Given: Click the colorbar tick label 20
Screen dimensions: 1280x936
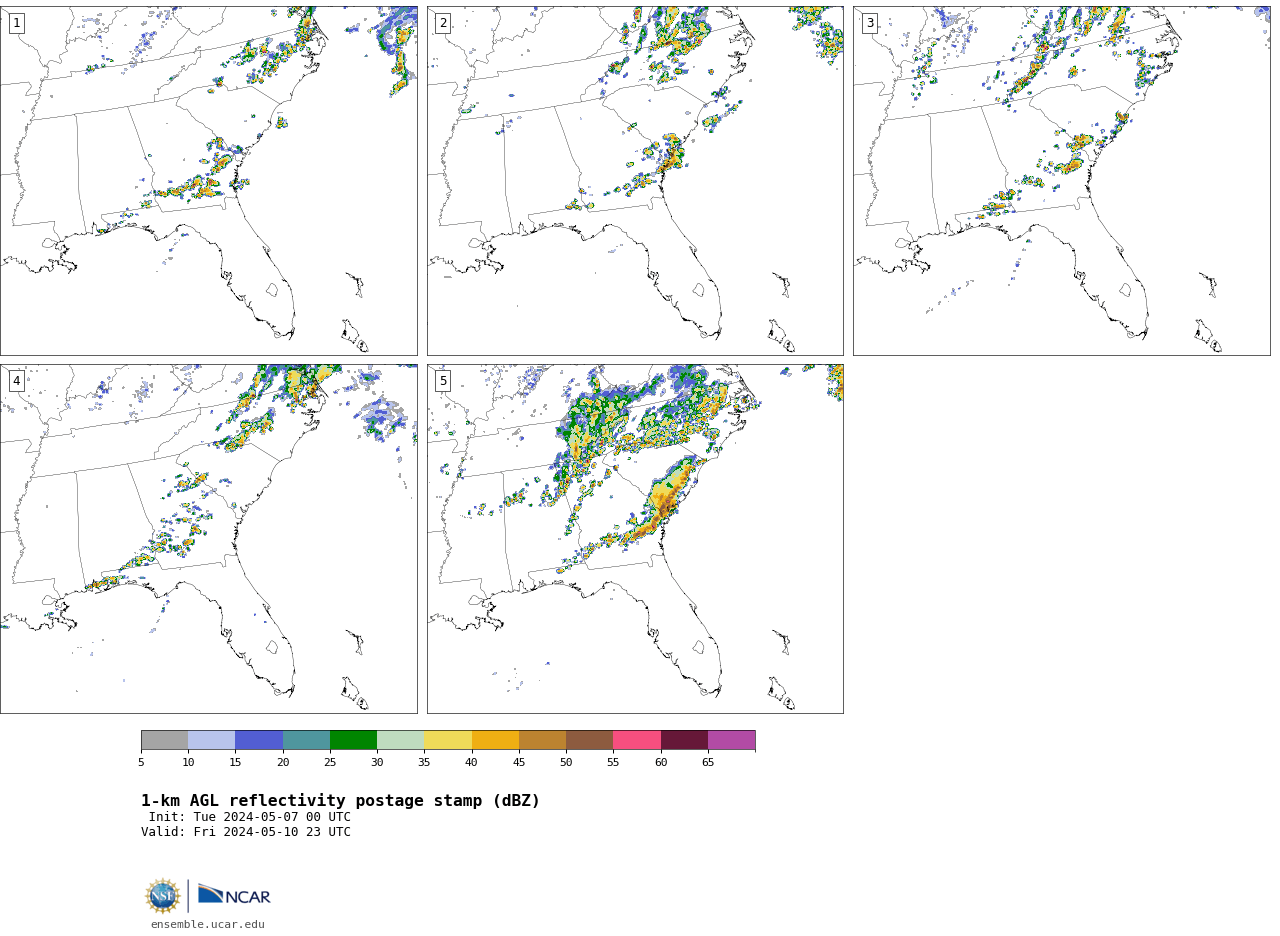Looking at the screenshot, I should [x=283, y=763].
